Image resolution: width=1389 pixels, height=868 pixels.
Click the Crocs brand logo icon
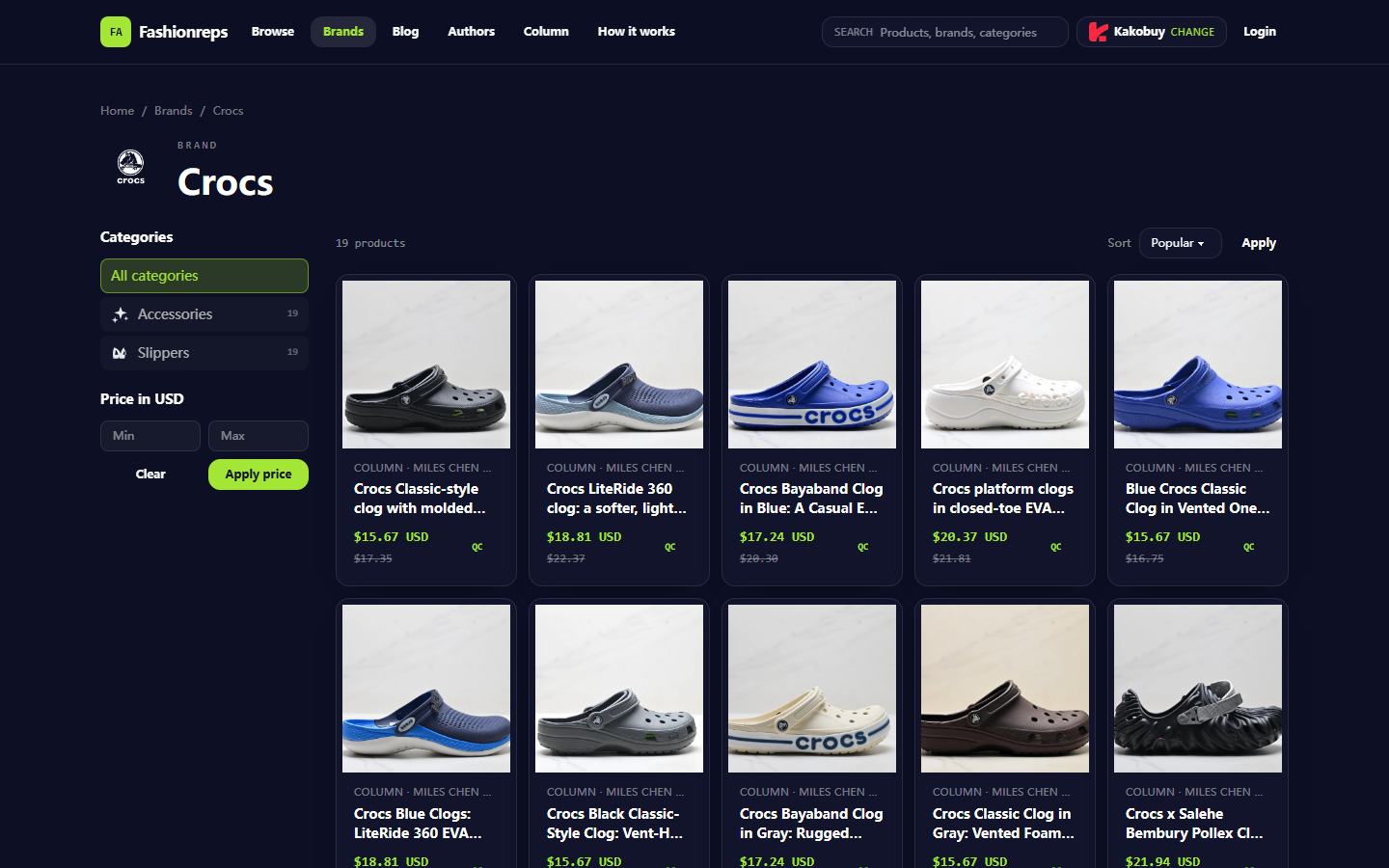click(x=131, y=167)
